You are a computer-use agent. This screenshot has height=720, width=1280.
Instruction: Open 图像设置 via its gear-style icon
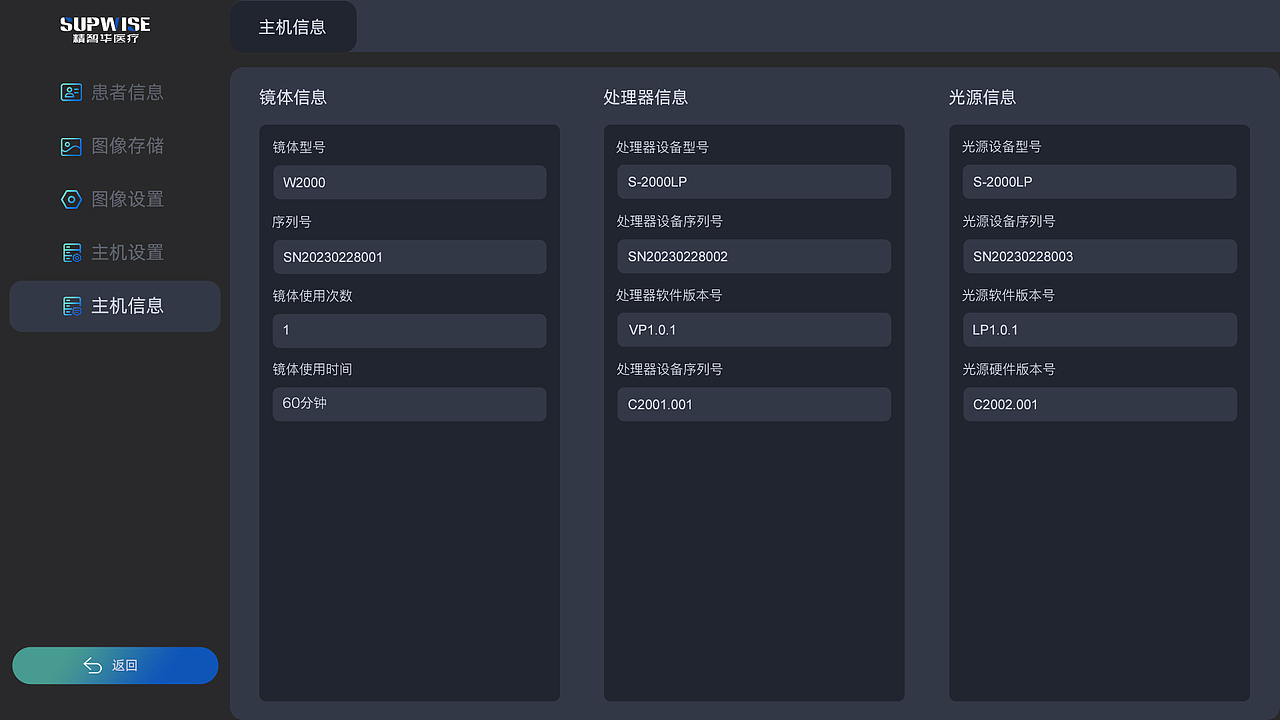tap(71, 199)
